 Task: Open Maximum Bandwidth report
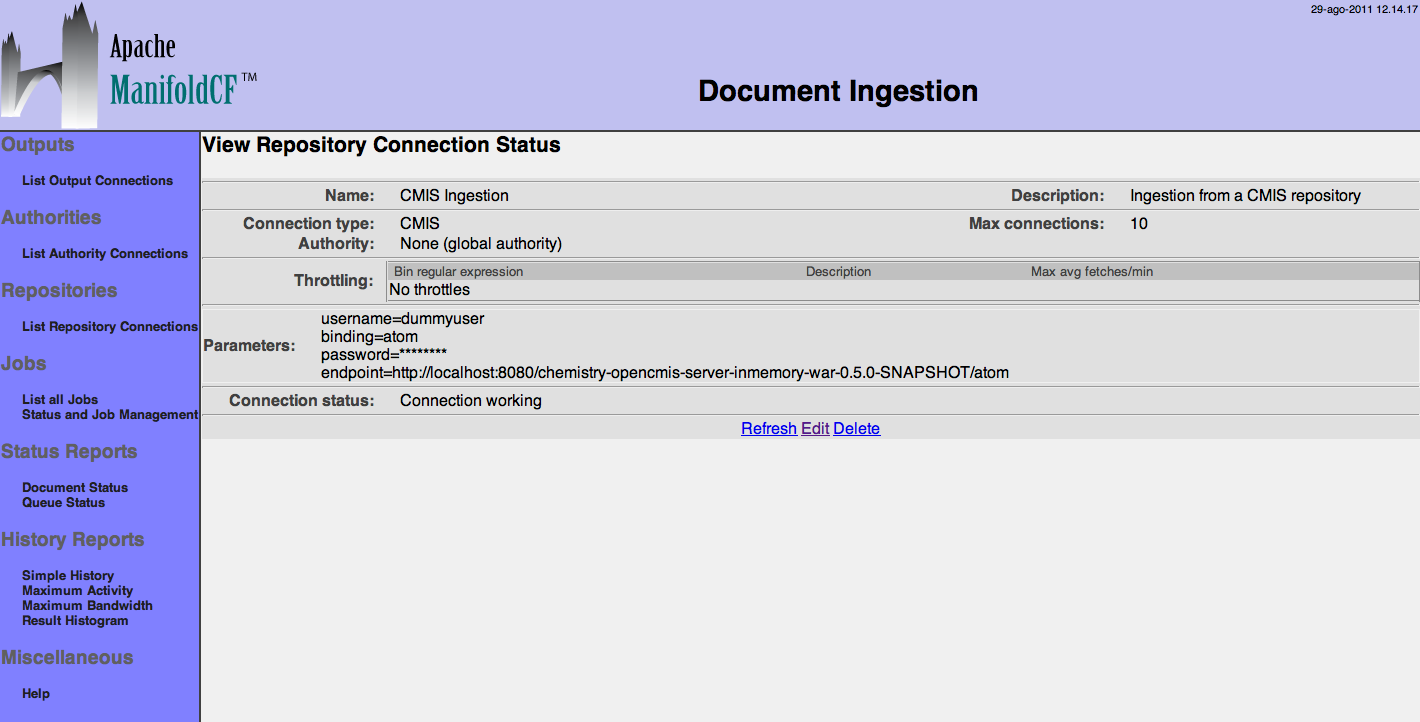click(87, 606)
